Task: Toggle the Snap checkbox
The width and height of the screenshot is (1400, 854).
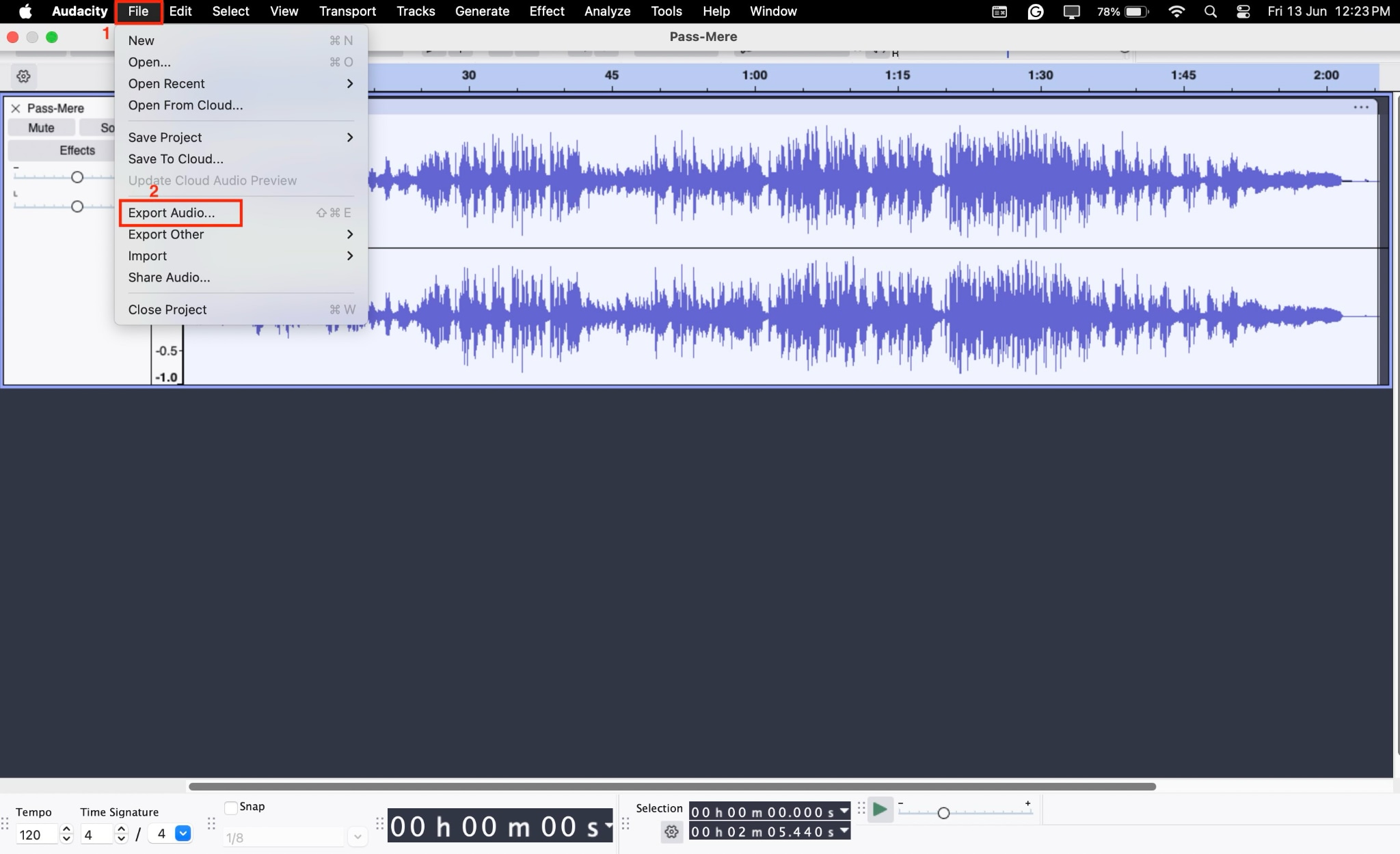Action: (x=231, y=808)
